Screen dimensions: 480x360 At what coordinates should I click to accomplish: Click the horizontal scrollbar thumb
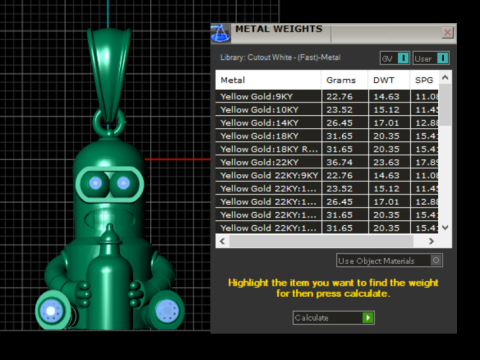click(321, 241)
